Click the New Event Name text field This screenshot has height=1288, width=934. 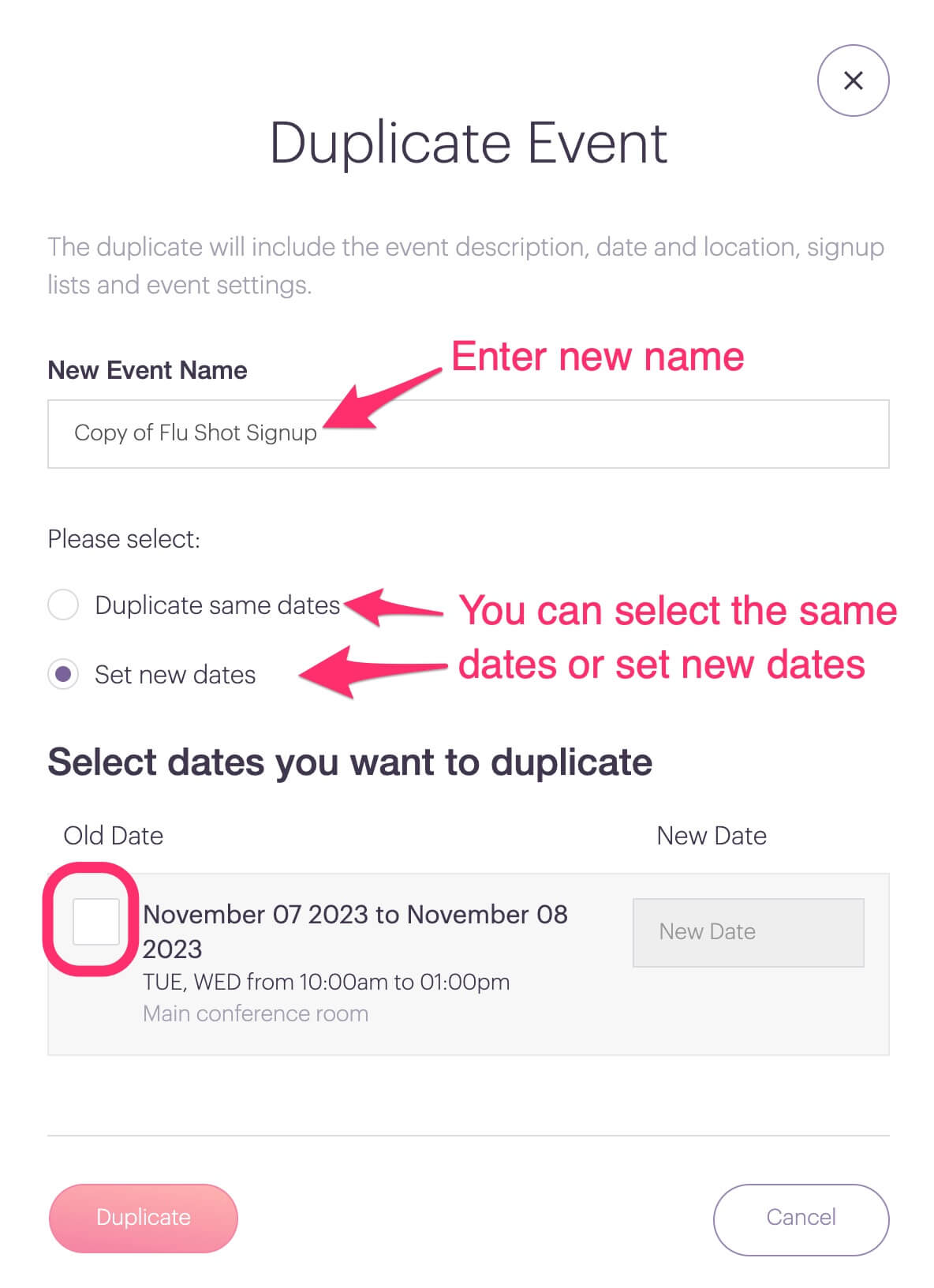[x=468, y=433]
